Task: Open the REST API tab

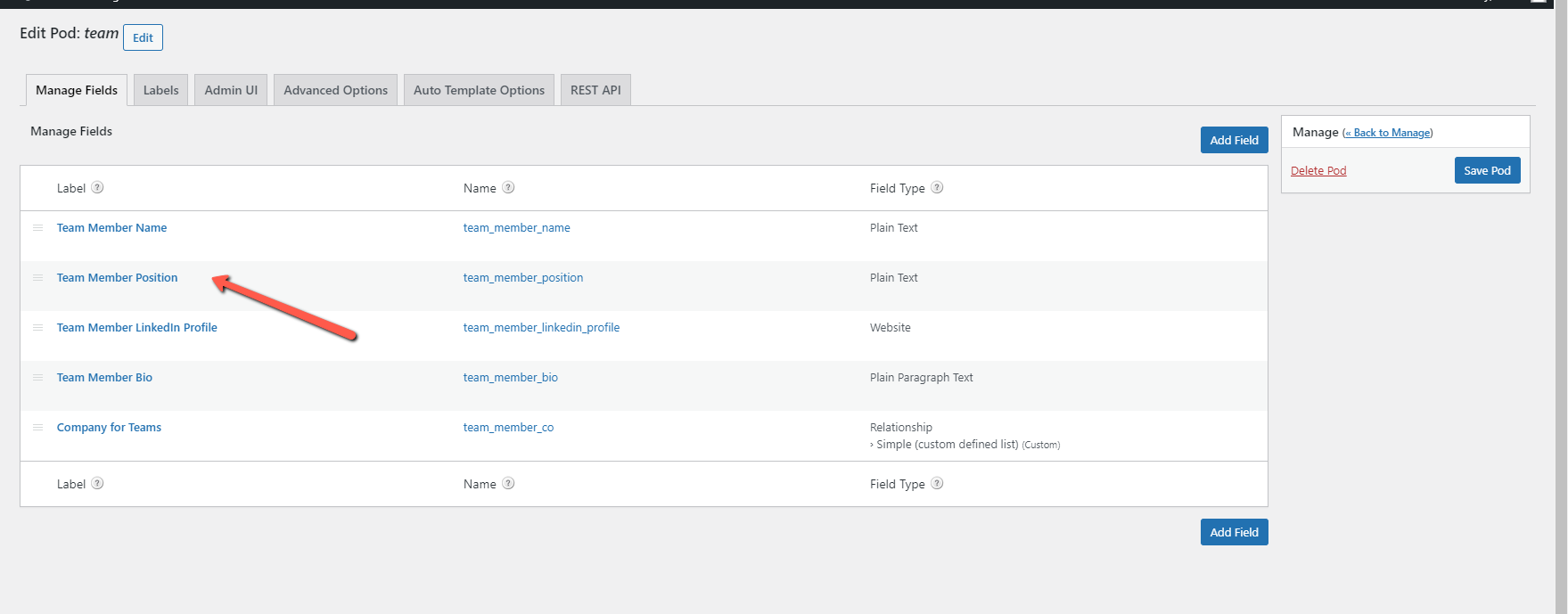Action: coord(595,90)
